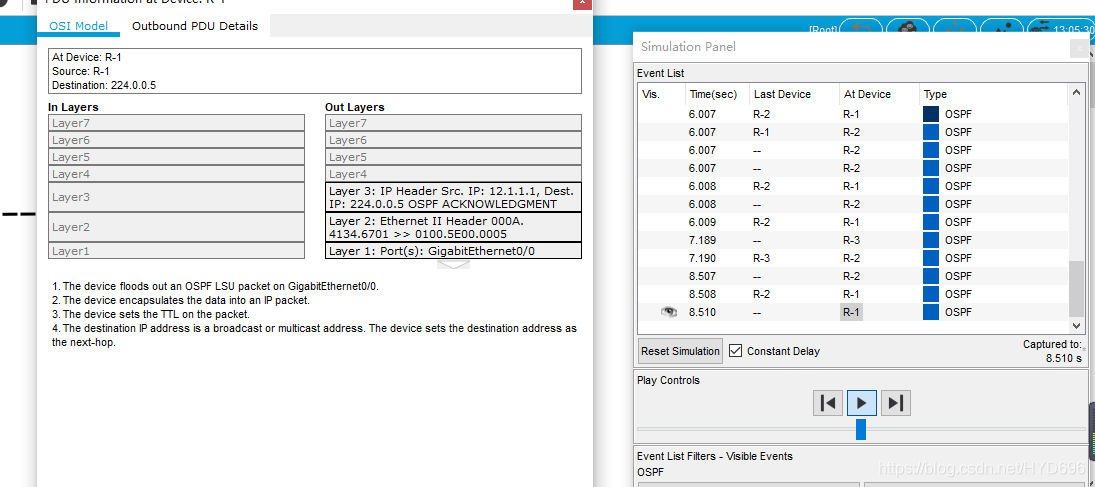Click In Layers Layer3 box
Viewport: 1095px width, 487px height.
click(177, 197)
